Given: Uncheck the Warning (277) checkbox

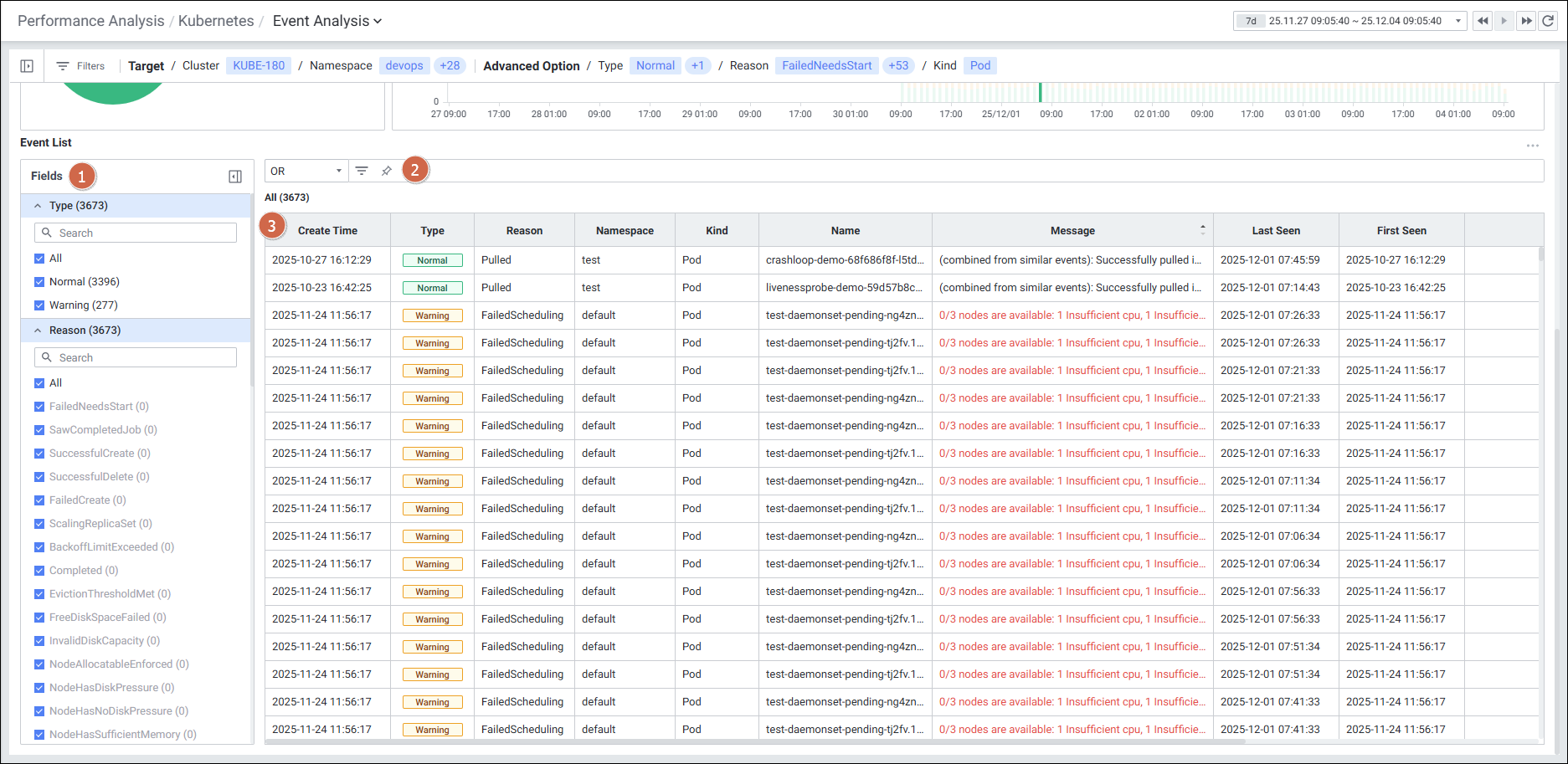Looking at the screenshot, I should pos(39,305).
